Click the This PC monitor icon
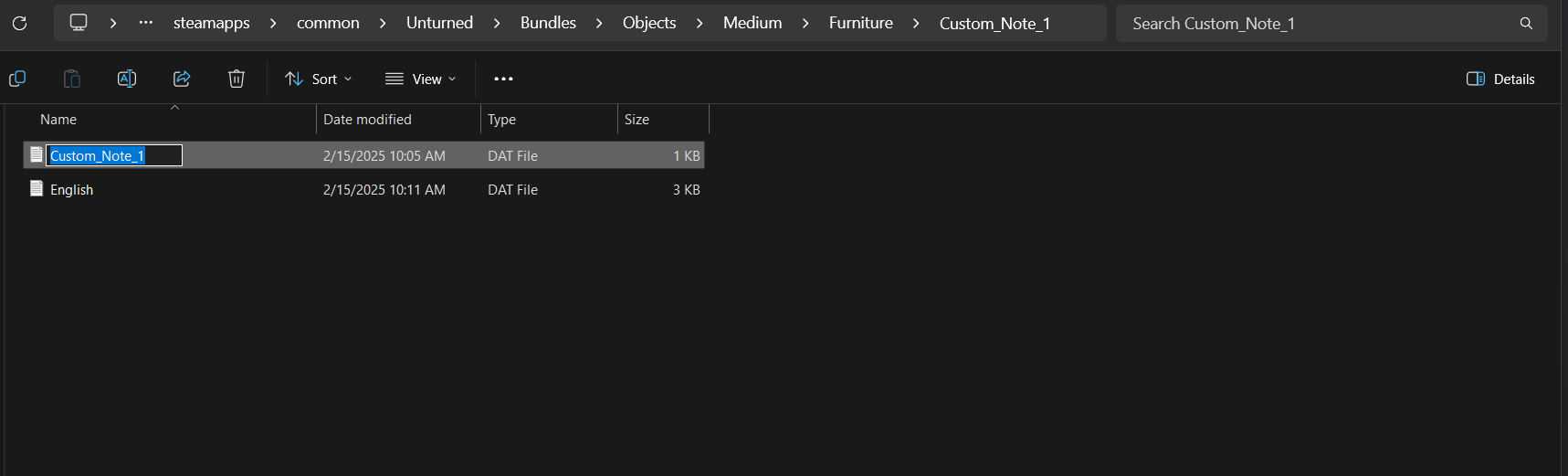Viewport: 1568px width, 476px height. pos(79,23)
